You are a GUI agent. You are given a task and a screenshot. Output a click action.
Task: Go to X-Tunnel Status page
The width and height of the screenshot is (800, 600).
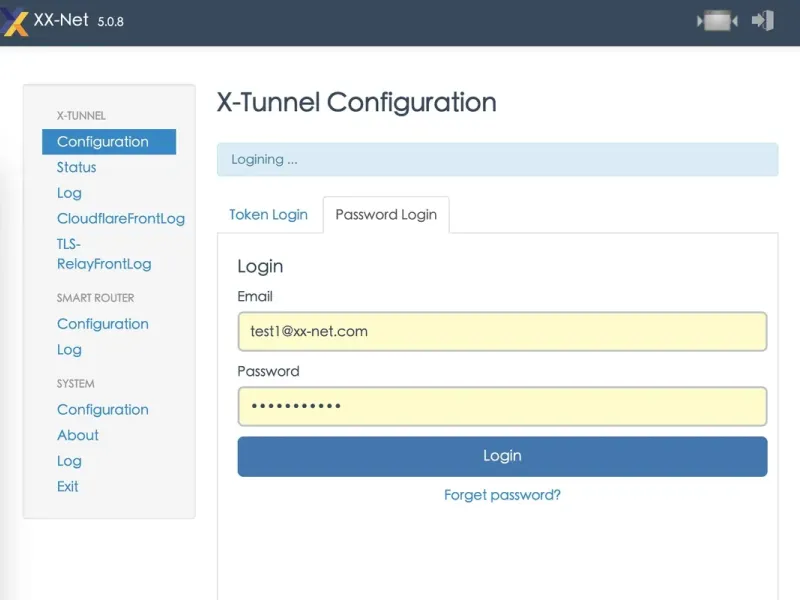77,167
